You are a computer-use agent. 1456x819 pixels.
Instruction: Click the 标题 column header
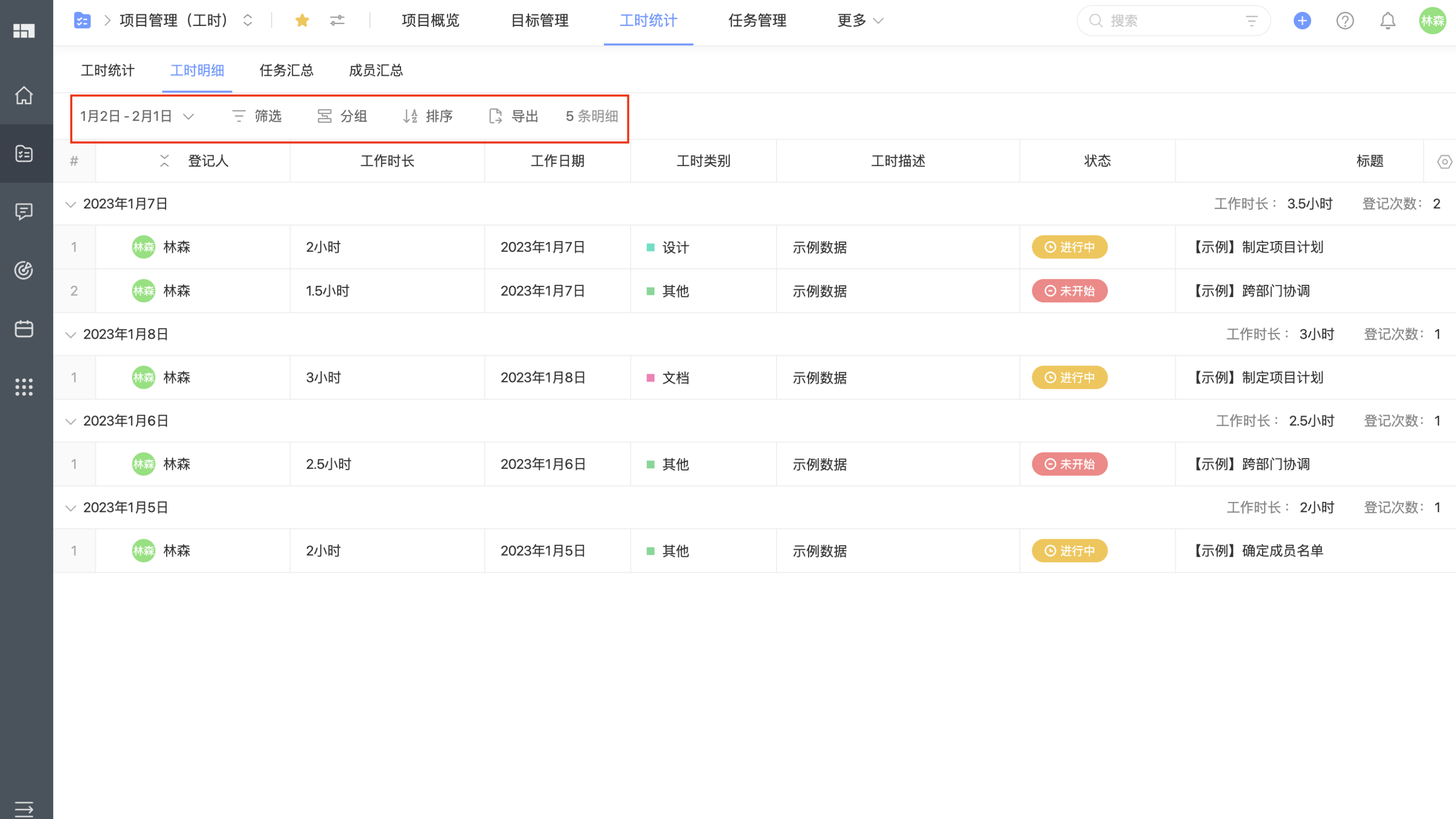pos(1370,161)
